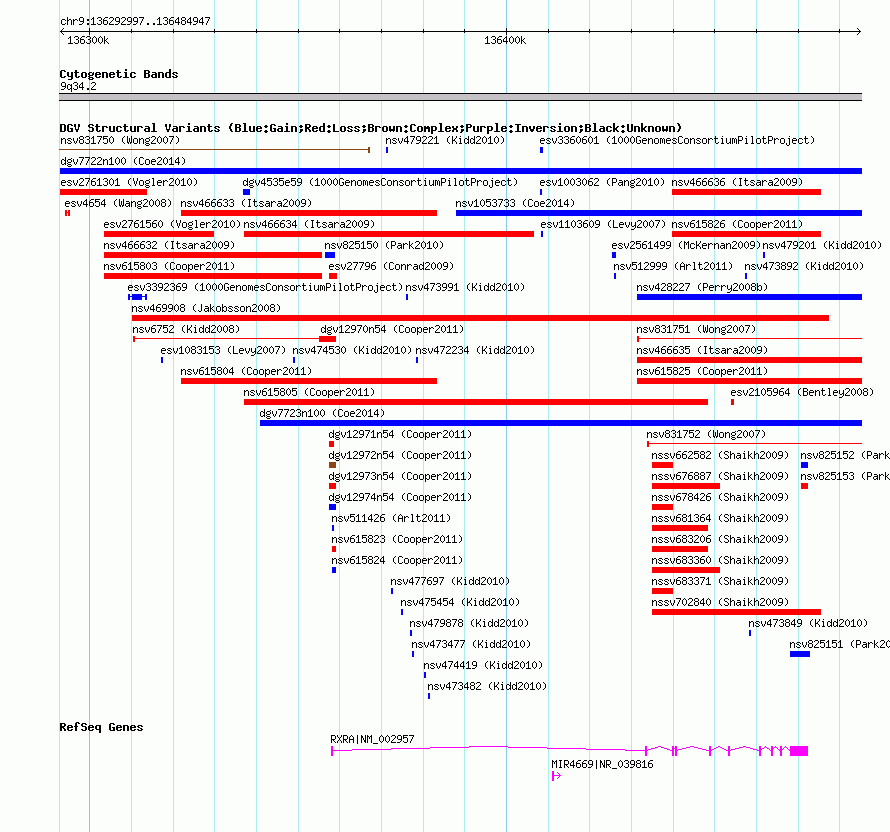This screenshot has height=832, width=890.
Task: Select nsv479201 (Kidd2010) label
Action: pyautogui.click(x=822, y=245)
